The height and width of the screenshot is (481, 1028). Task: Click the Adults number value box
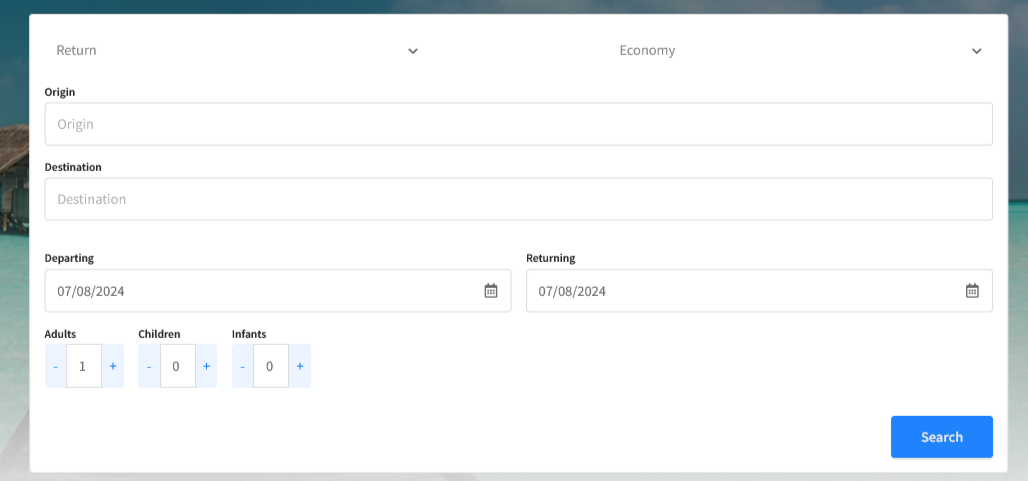tap(84, 366)
